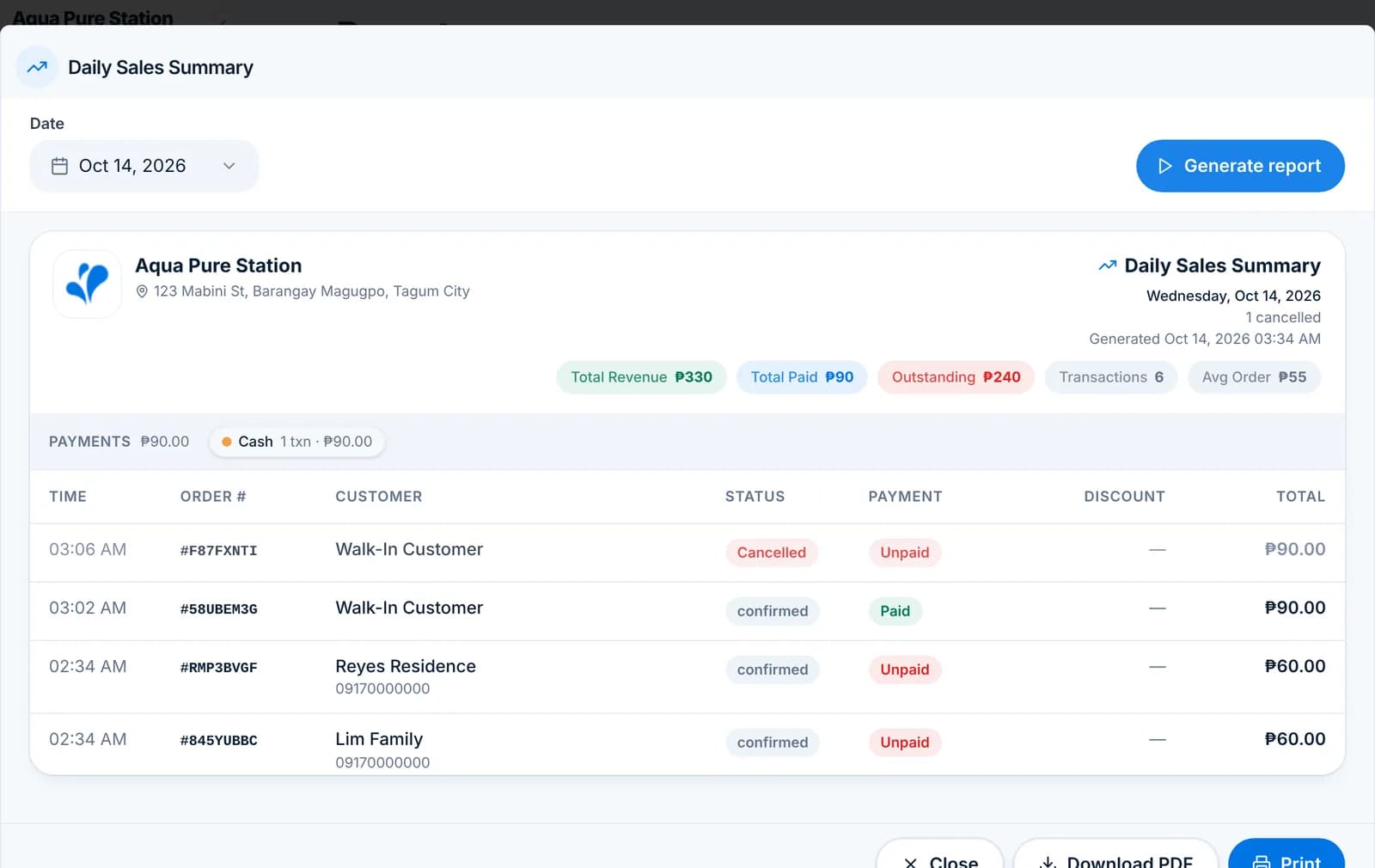Click Unpaid badge in Reyes Residence row
Screen dimensions: 1375x868
pos(904,669)
